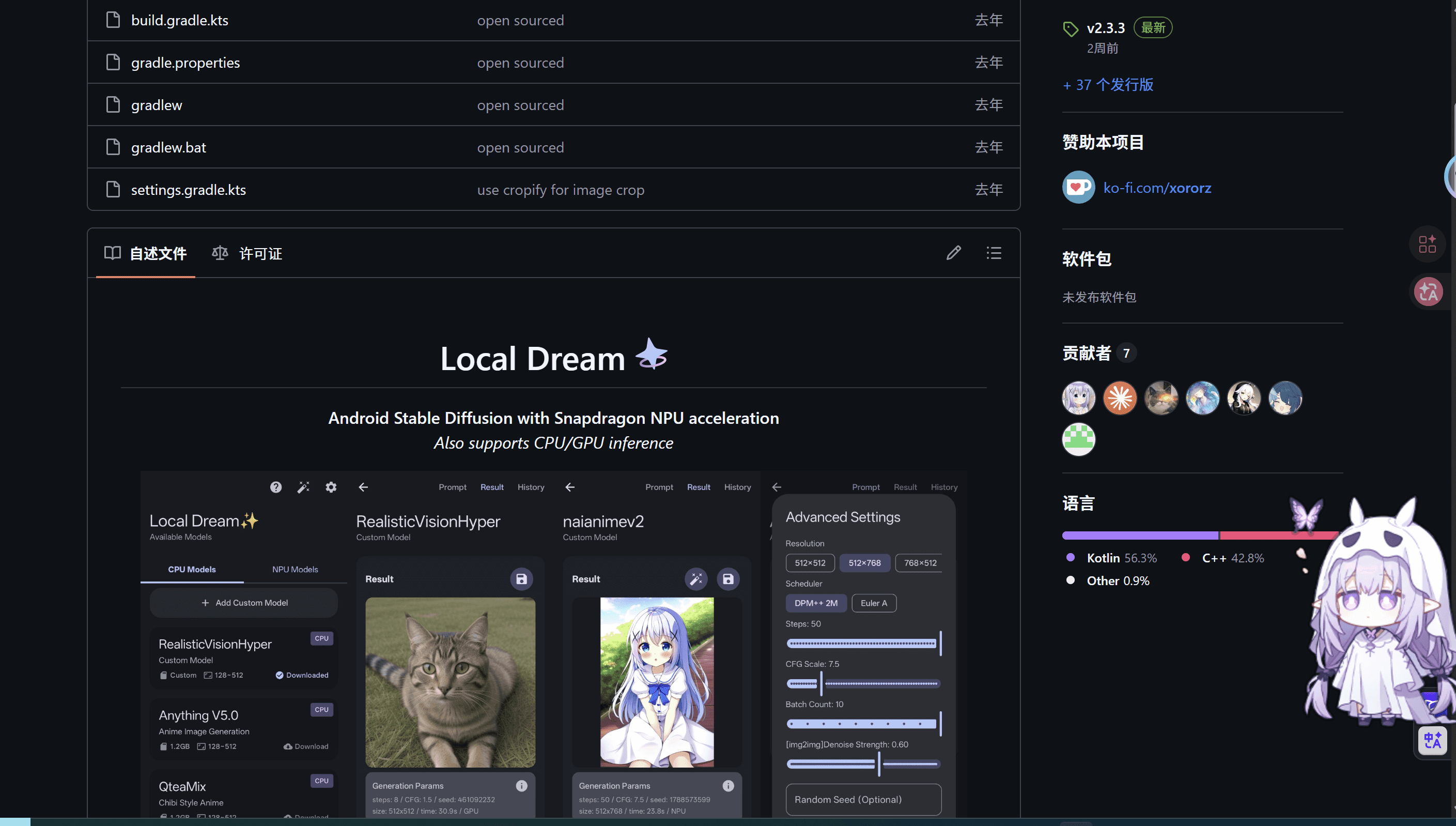This screenshot has height=826, width=1456.
Task: Click the RealisticVisionHyper model card in the list
Action: [244, 658]
